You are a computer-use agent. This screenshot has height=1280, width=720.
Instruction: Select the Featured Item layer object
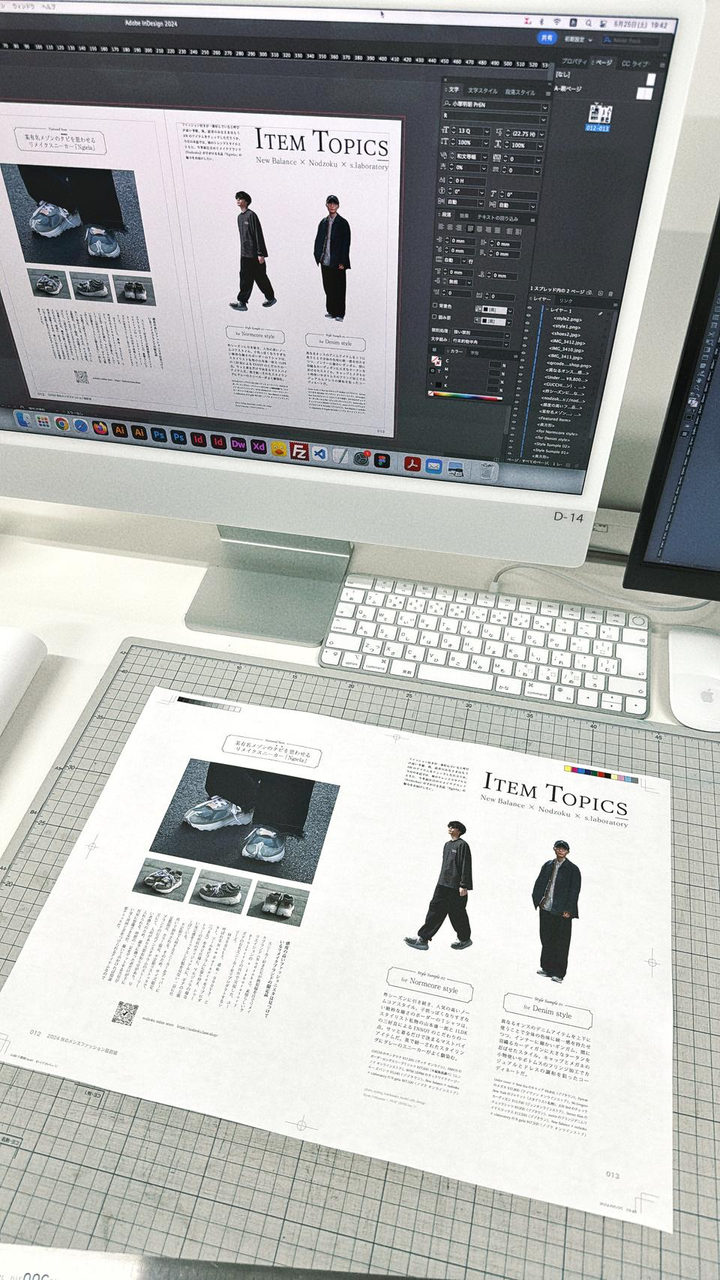555,418
